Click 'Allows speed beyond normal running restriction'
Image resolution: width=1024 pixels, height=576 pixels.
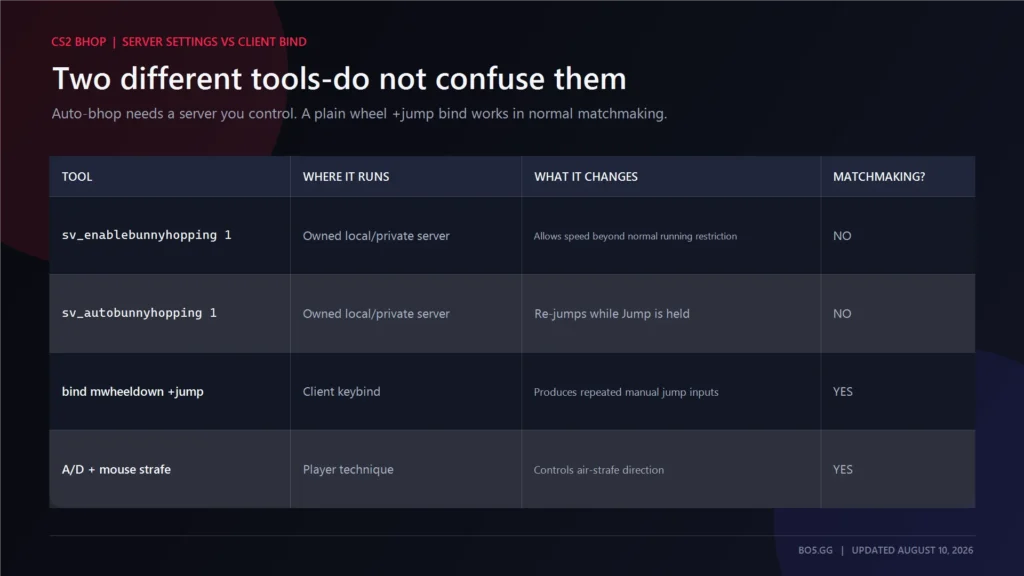click(635, 236)
